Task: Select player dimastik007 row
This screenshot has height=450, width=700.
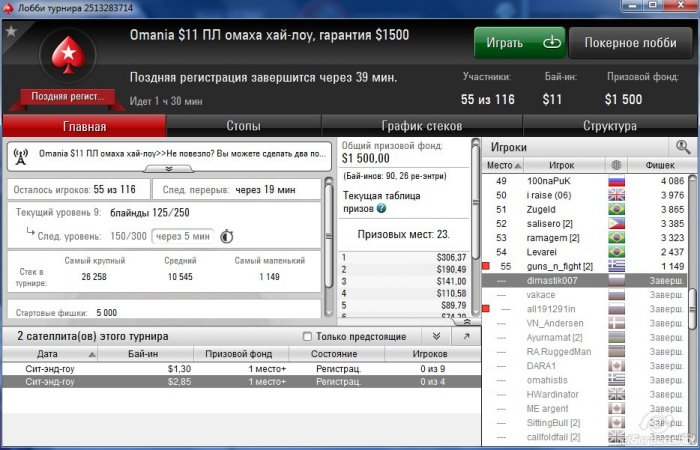Action: [x=585, y=280]
